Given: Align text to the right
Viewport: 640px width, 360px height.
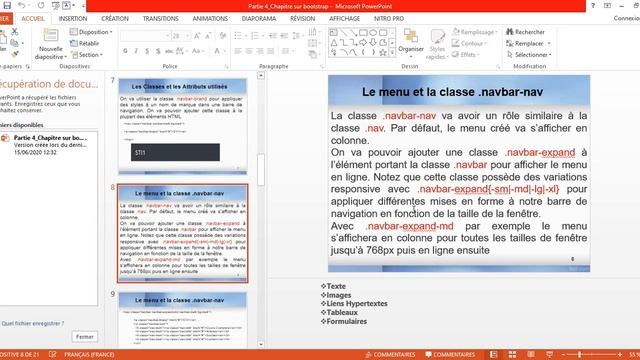Looking at the screenshot, I should [260, 51].
